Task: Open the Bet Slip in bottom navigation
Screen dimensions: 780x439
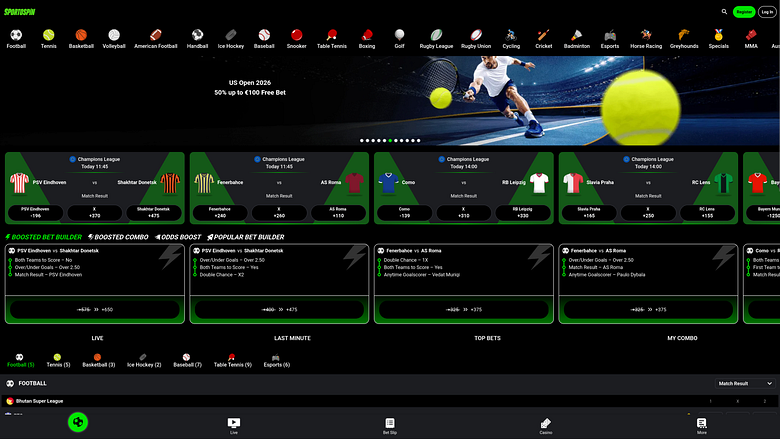Action: (390, 426)
